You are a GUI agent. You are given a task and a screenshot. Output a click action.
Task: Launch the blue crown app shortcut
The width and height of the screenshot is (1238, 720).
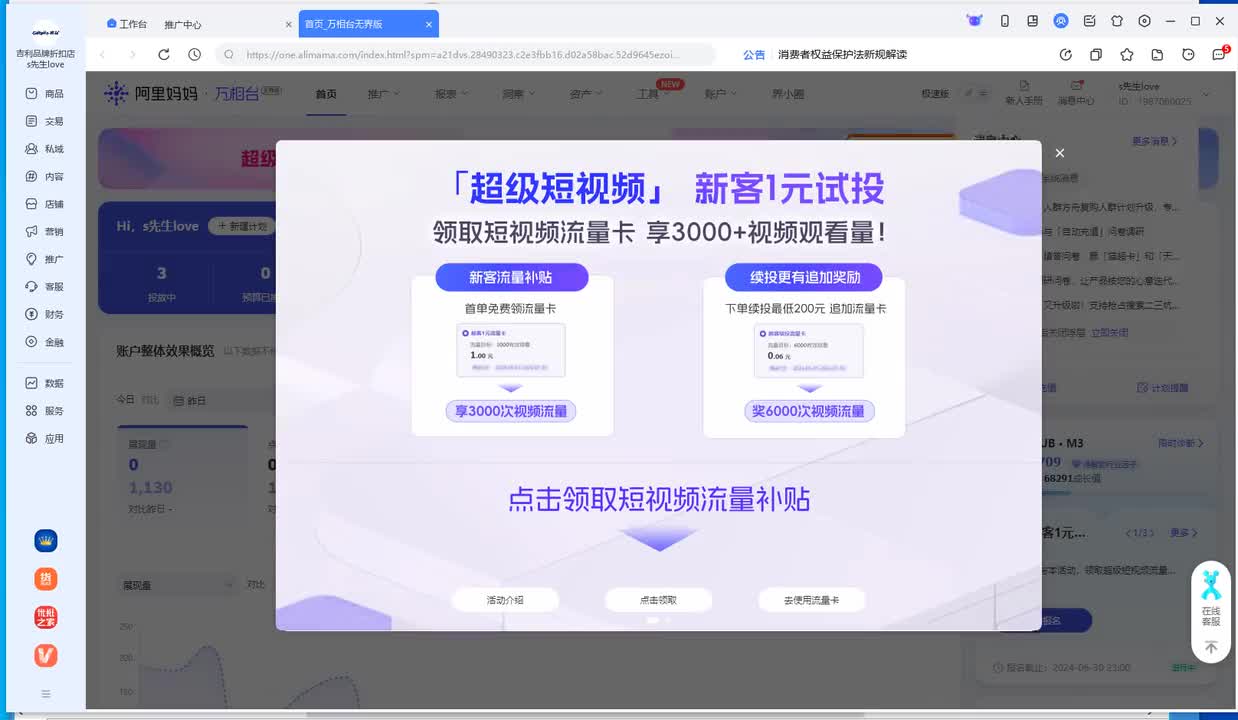[46, 541]
